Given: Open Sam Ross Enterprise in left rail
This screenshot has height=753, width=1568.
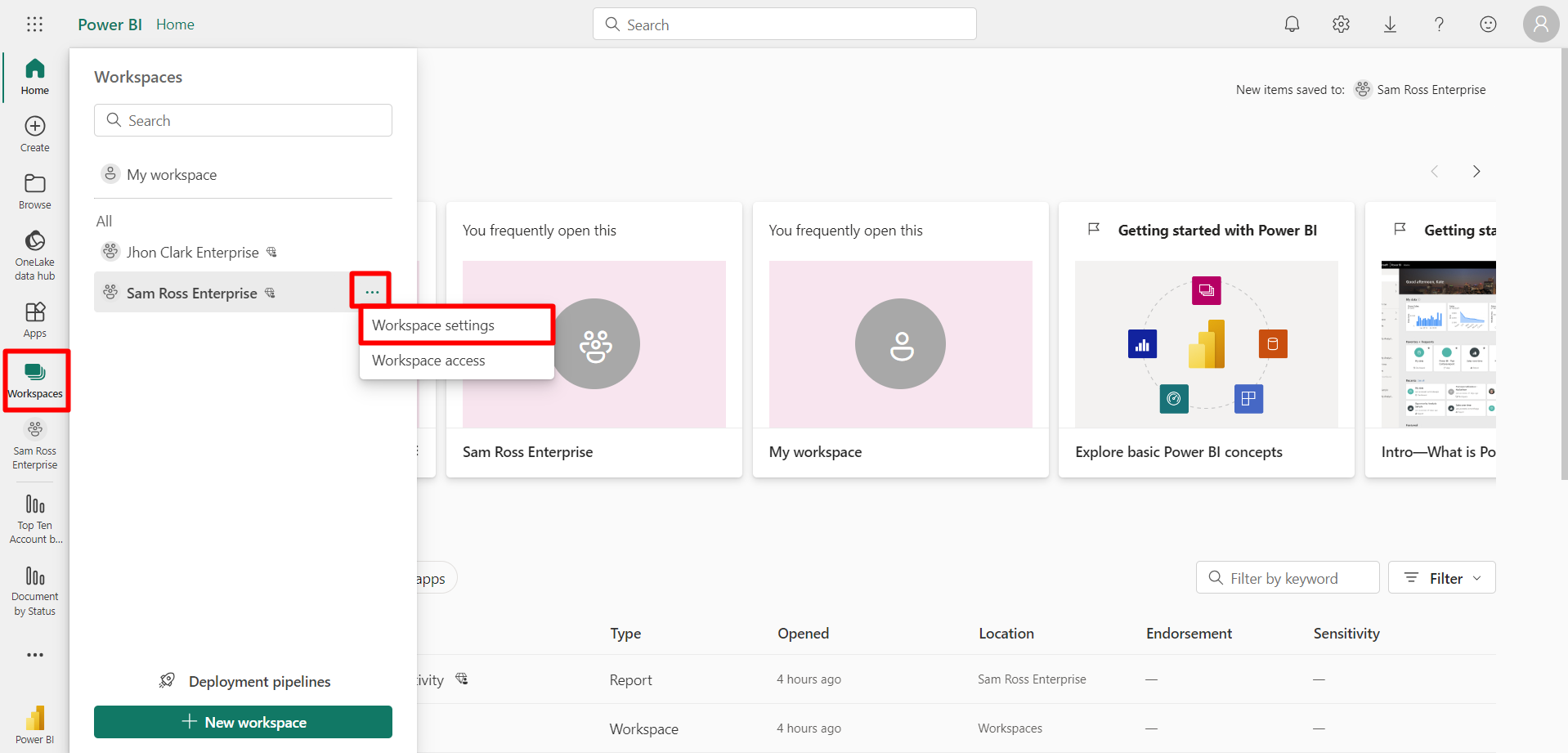Looking at the screenshot, I should [x=35, y=446].
